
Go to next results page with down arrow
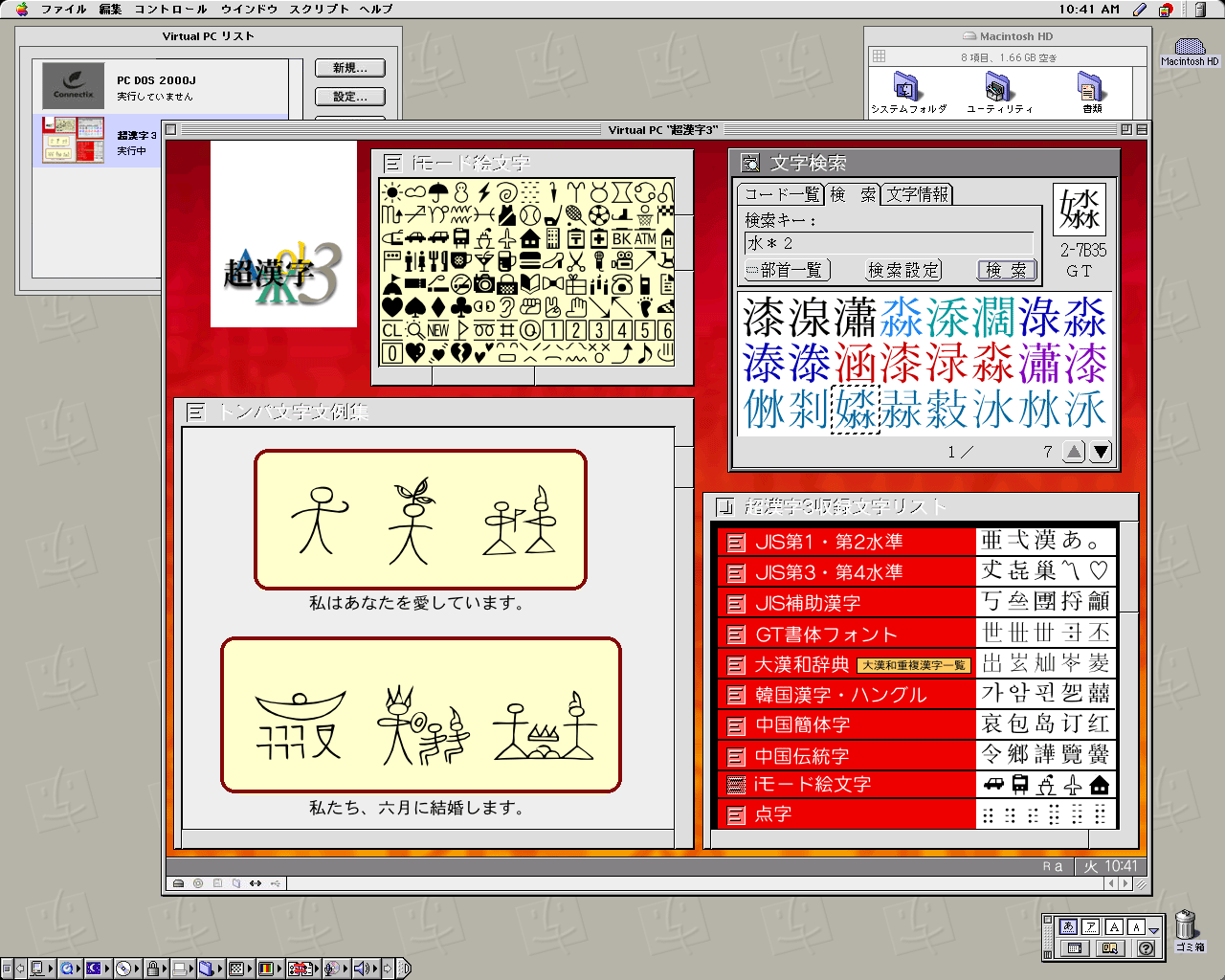coord(1101,452)
